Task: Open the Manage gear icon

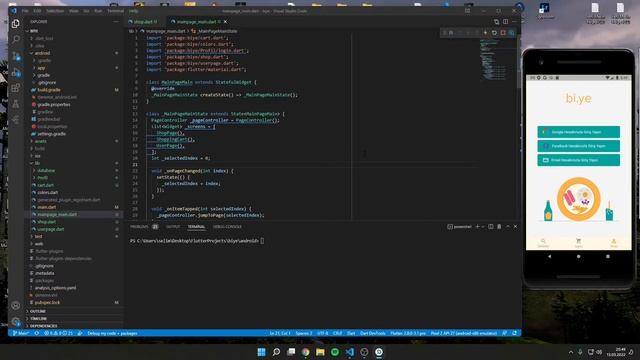Action: coord(16,322)
